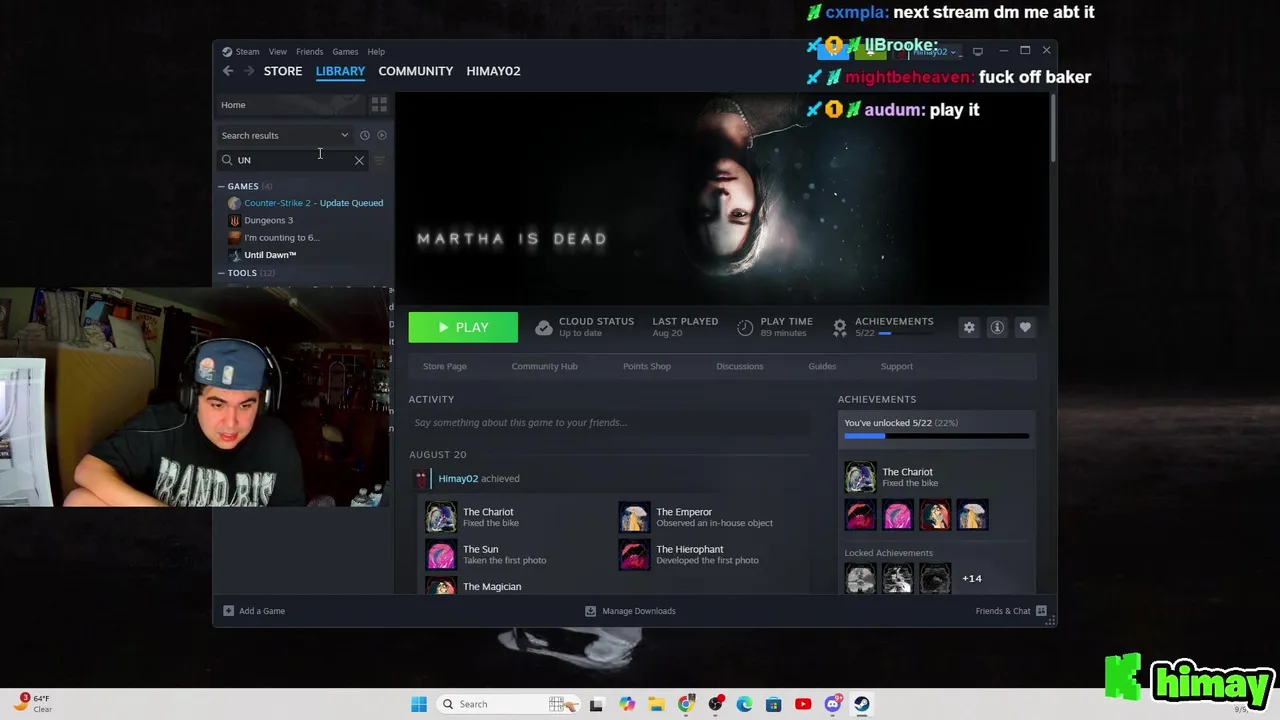Viewport: 1280px width, 720px height.
Task: Show the +14 remaining locked achievements
Action: tap(972, 578)
